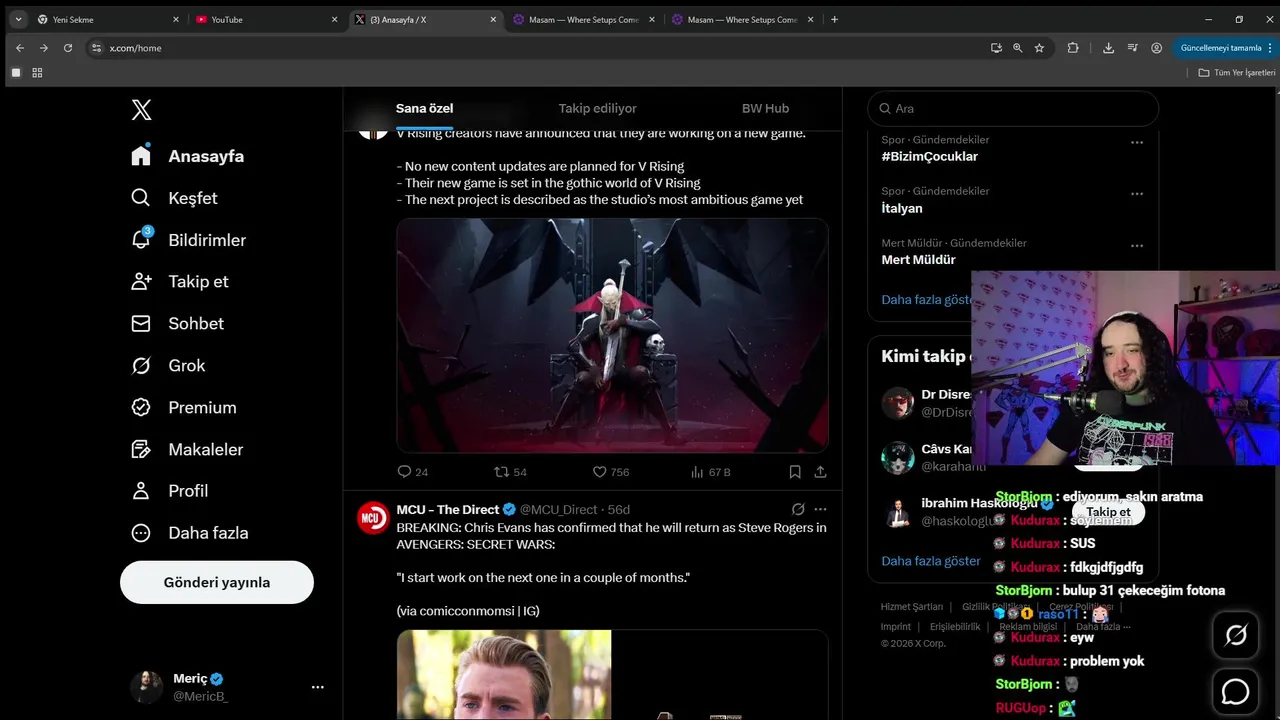This screenshot has width=1280, height=720.
Task: Open the Mert Müldür trending topic
Action: coord(918,260)
